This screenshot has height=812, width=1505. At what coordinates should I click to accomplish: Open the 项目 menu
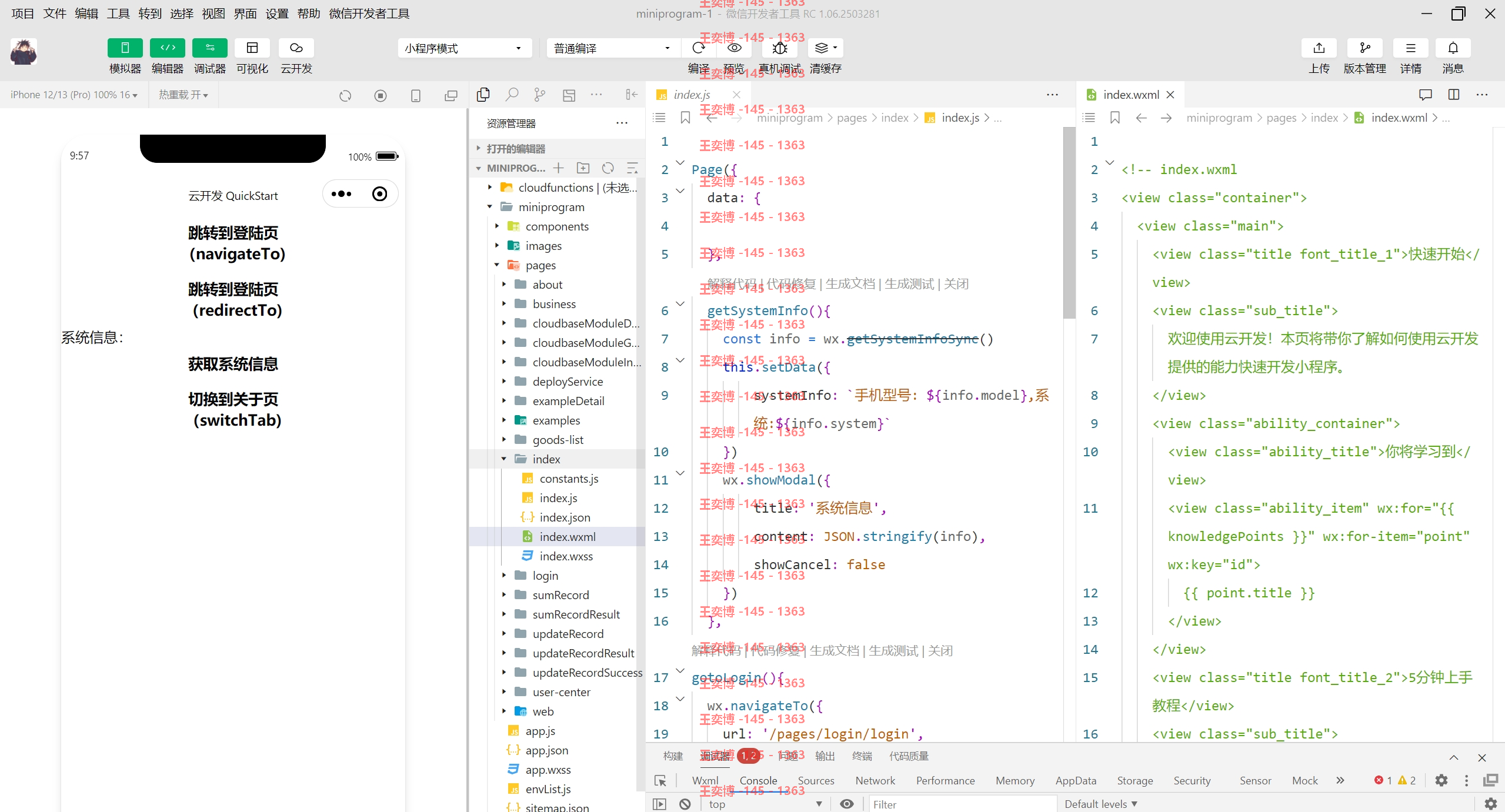(x=23, y=14)
